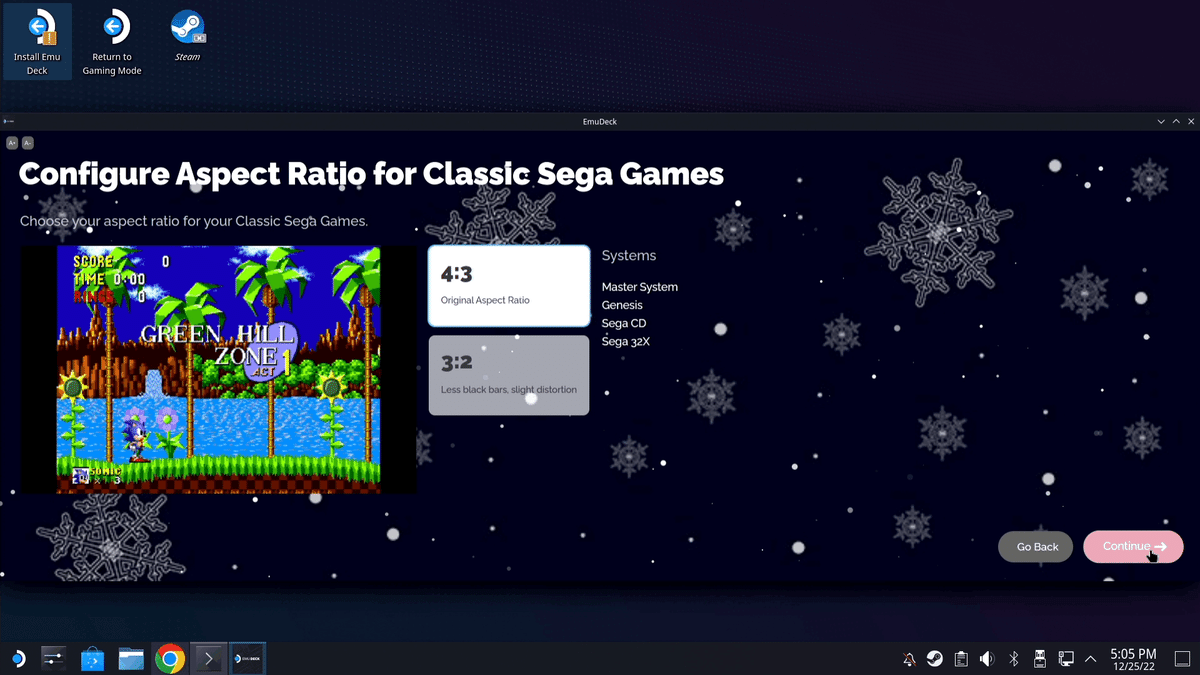Open the volume speaker tray icon
Screen dimensions: 1200x675
tap(987, 659)
